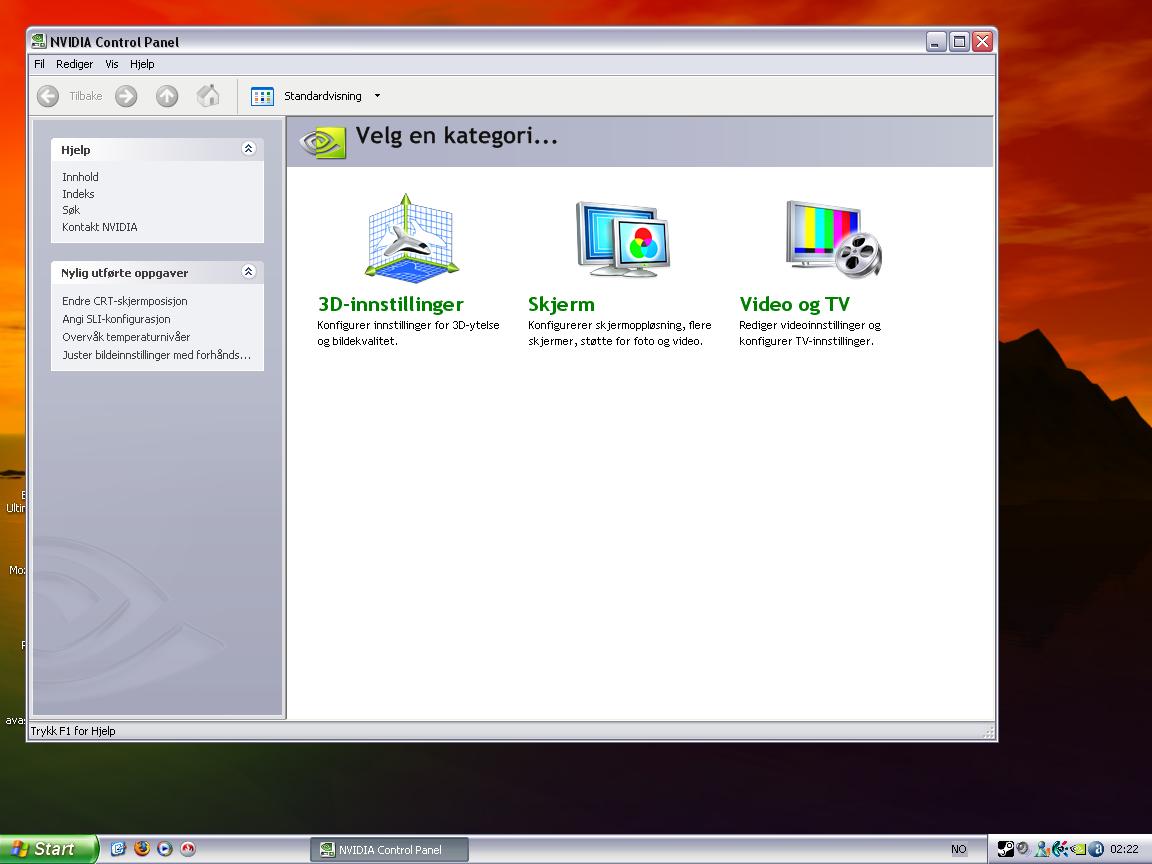Click the NVIDIA eye logo beside Velg en kategori

pos(323,142)
